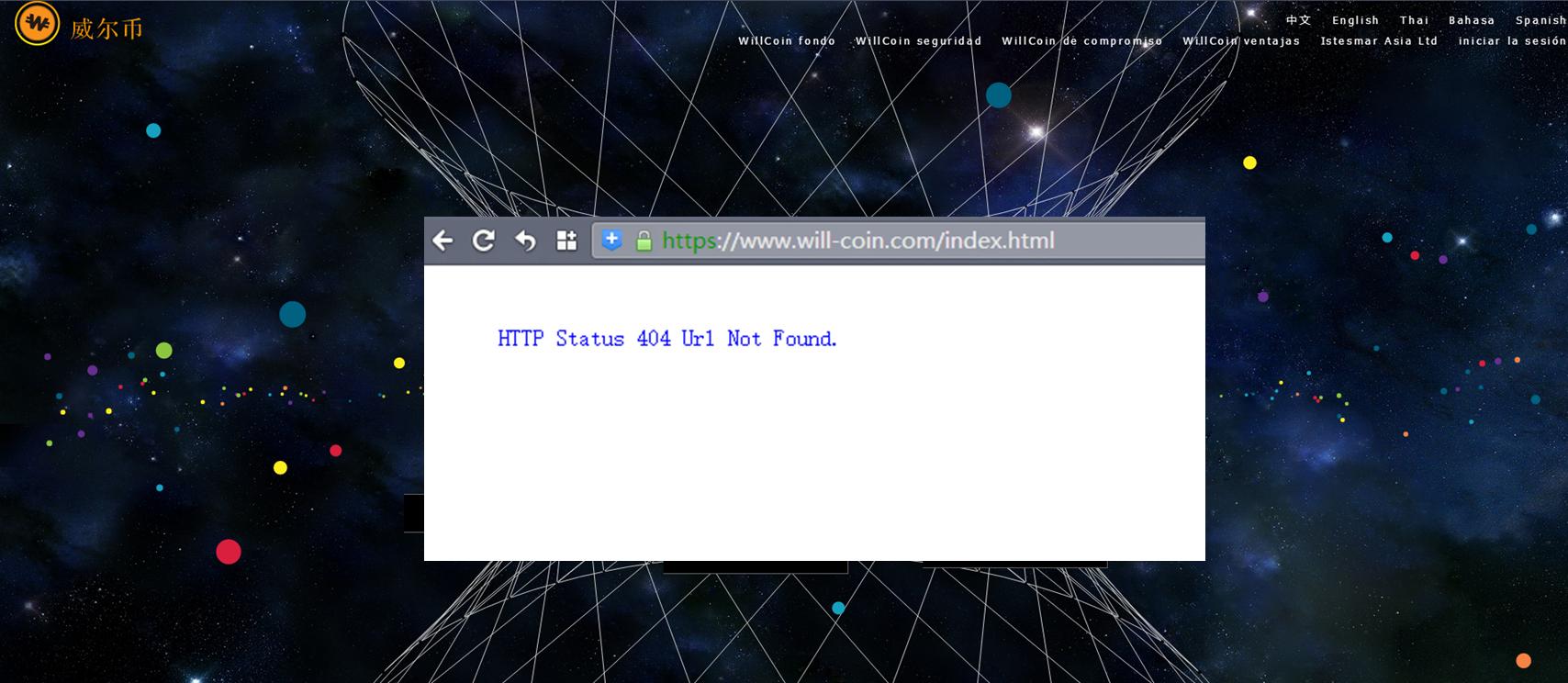Click the green padlock security icon

point(644,241)
